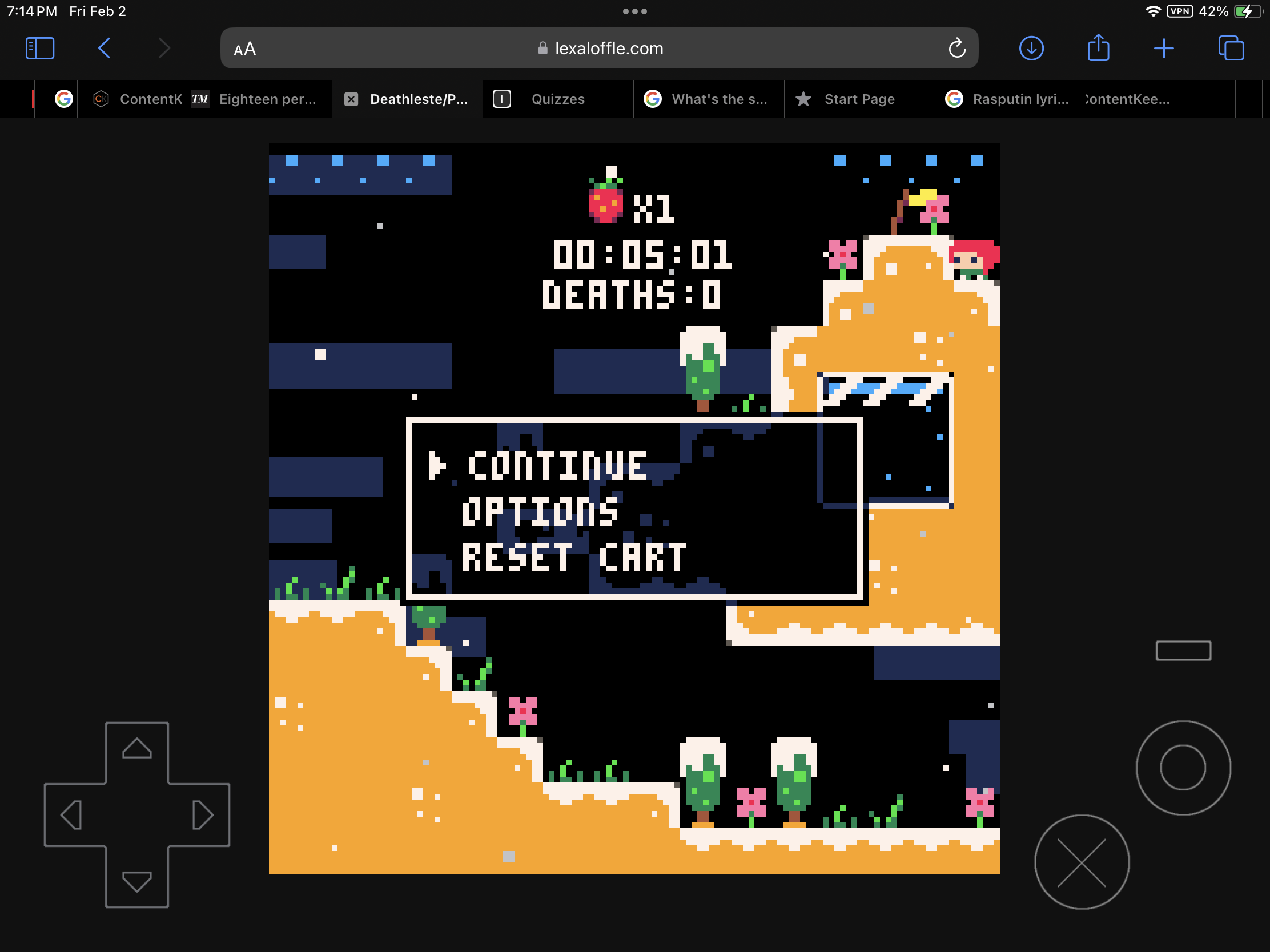The height and width of the screenshot is (952, 1270).
Task: Go forward to next page
Action: [x=164, y=48]
